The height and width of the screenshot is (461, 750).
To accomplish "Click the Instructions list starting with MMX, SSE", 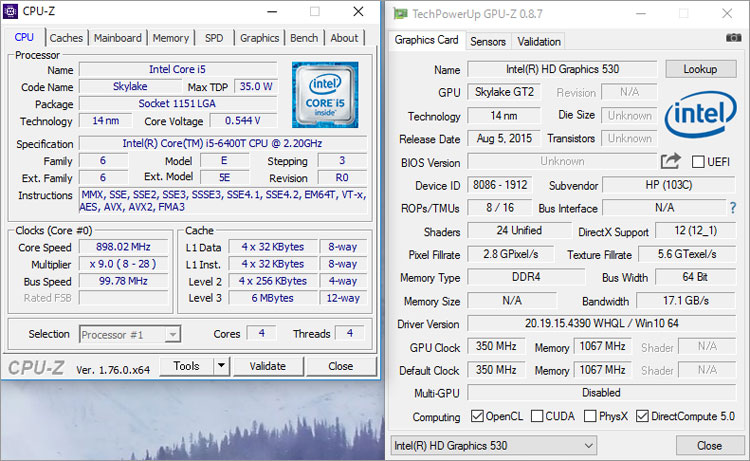I will pos(223,201).
